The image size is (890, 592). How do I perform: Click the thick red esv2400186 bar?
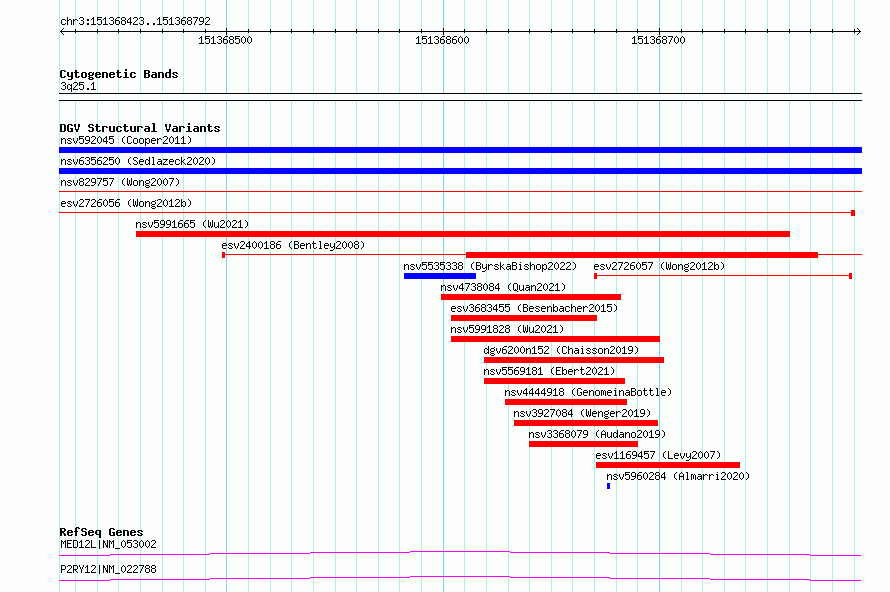coord(642,255)
